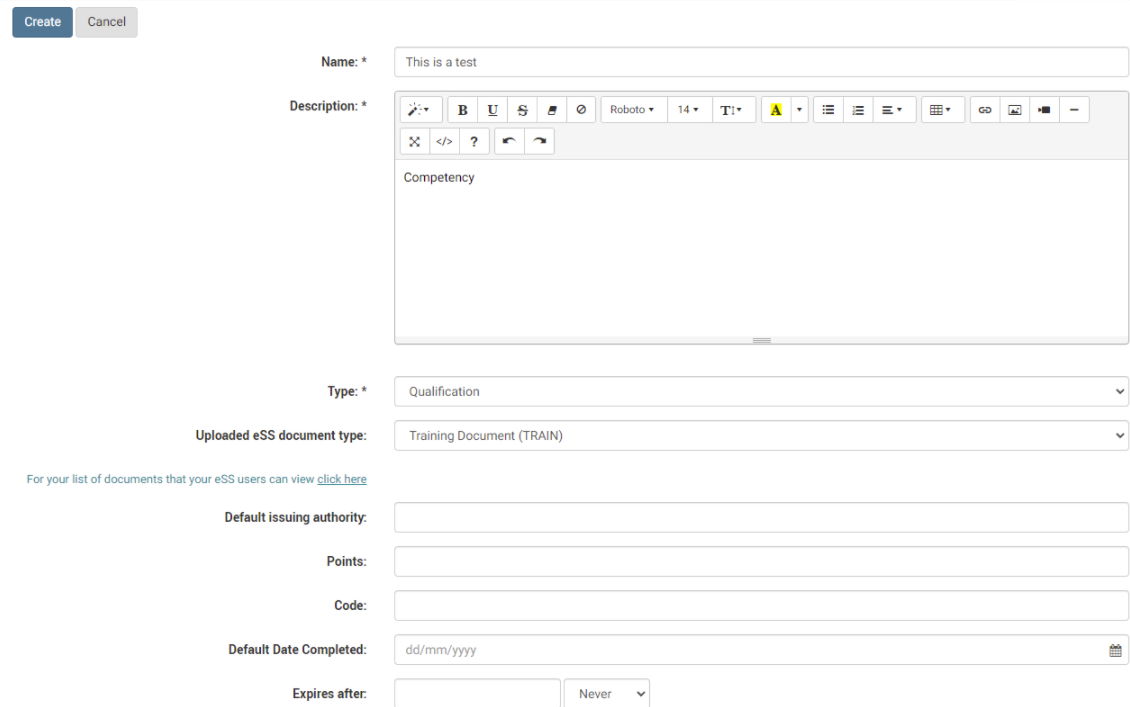Focus the Code input field
Screen dimensions: 1130x707
[761, 605]
